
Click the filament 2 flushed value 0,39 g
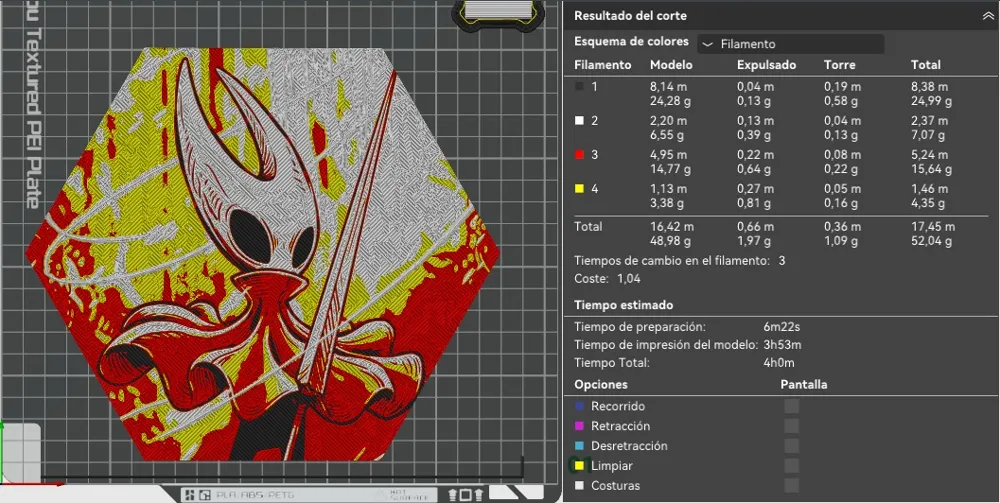point(753,135)
